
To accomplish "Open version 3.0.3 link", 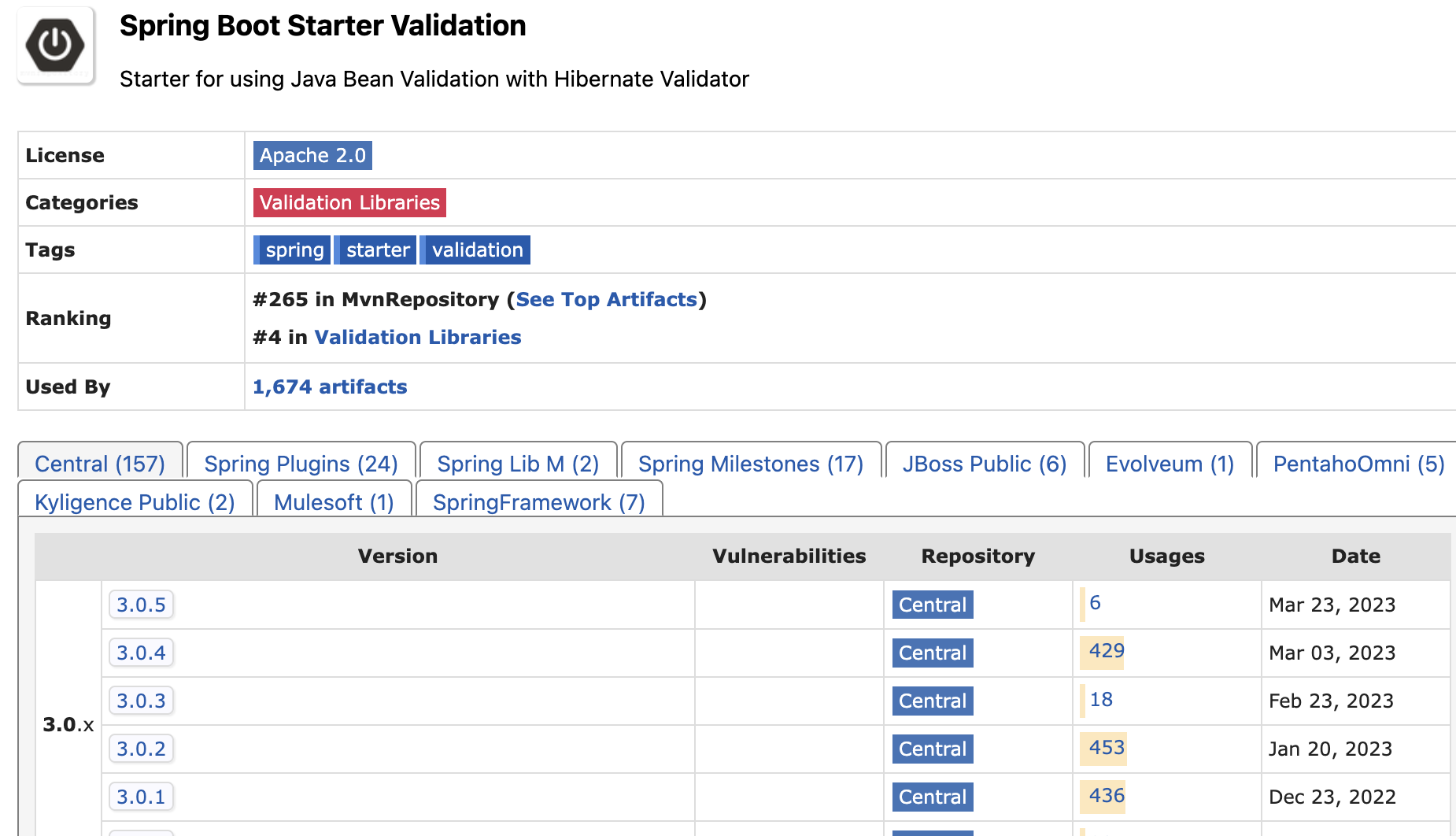I will (141, 701).
